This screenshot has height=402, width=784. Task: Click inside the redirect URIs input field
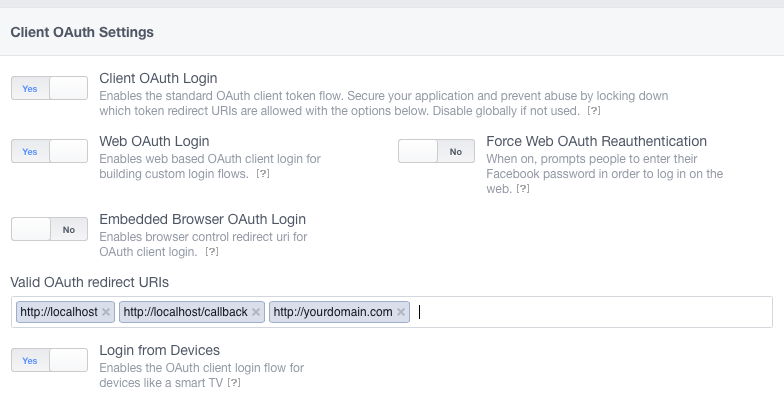[x=590, y=312]
